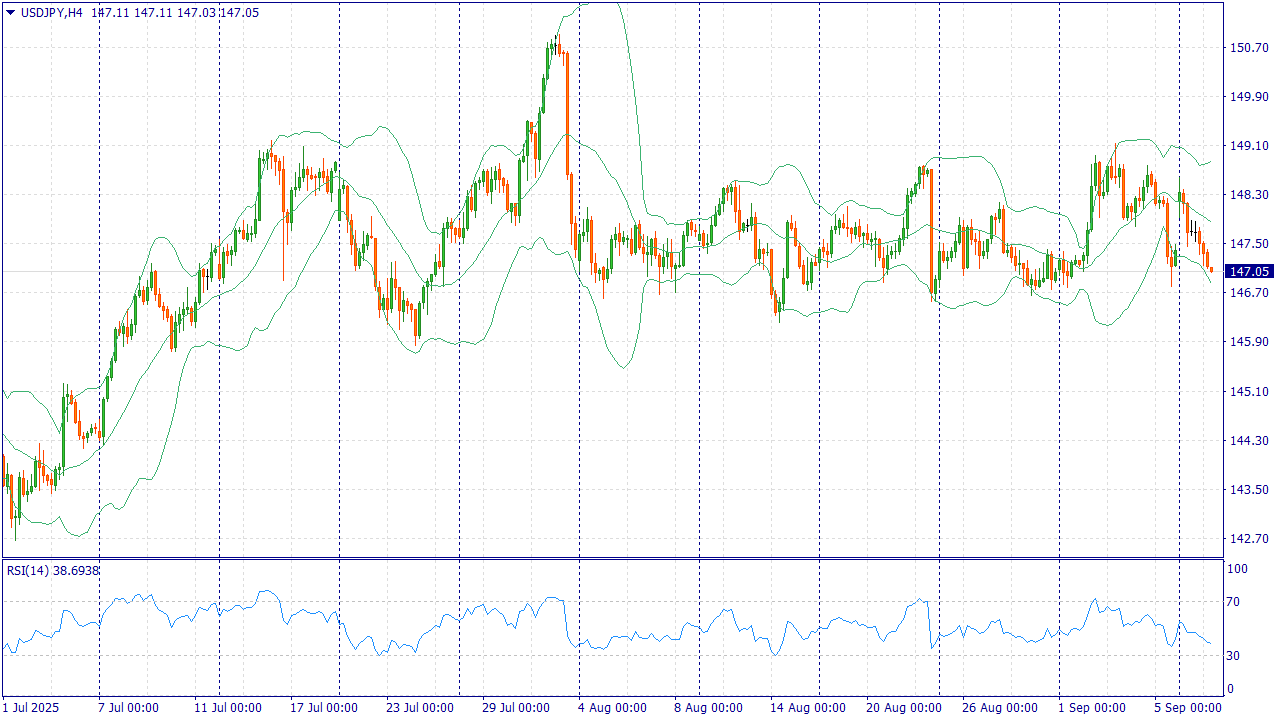Click the USDJPY,H4 chart title text
The height and width of the screenshot is (720, 1280).
click(52, 13)
